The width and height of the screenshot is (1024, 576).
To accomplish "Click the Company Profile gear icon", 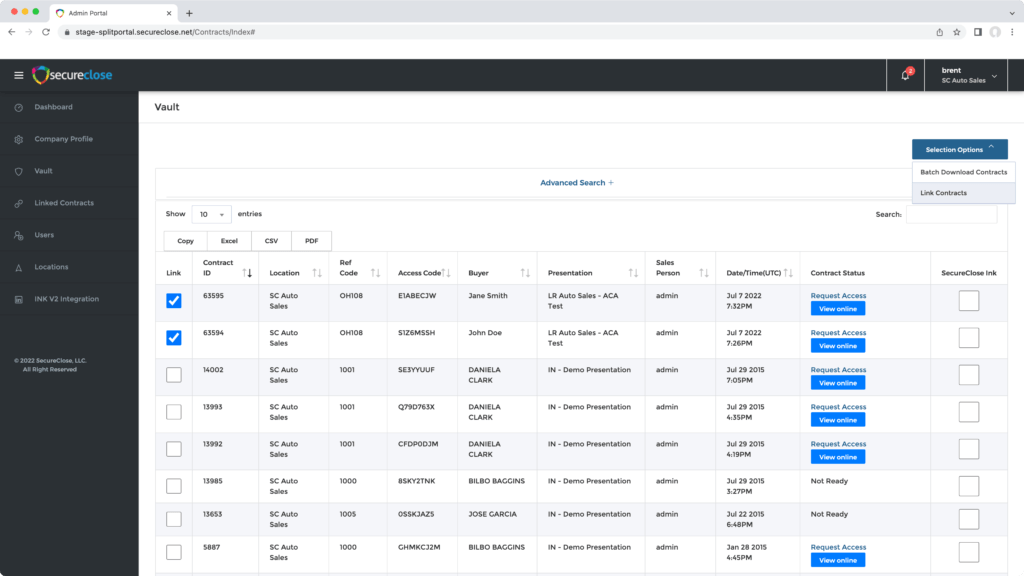I will pos(18,139).
